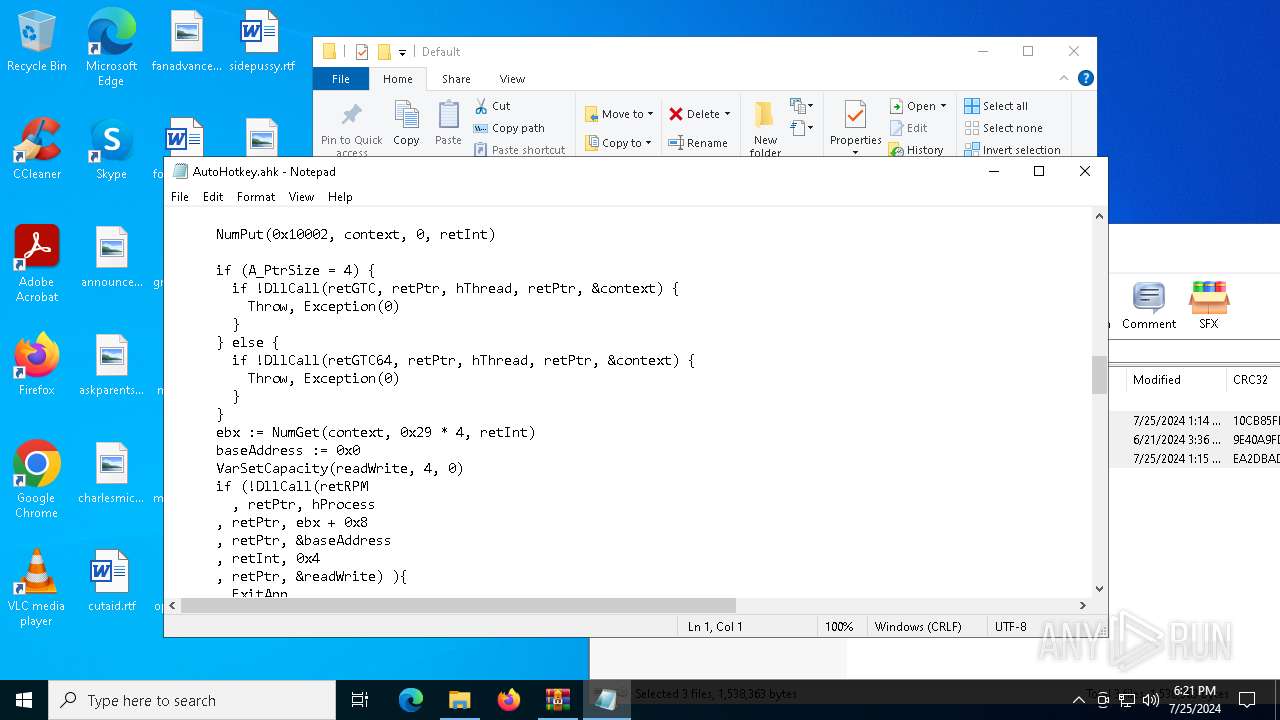This screenshot has height=720, width=1280.
Task: Select cutaid.rtf file on desktop
Action: (x=111, y=581)
